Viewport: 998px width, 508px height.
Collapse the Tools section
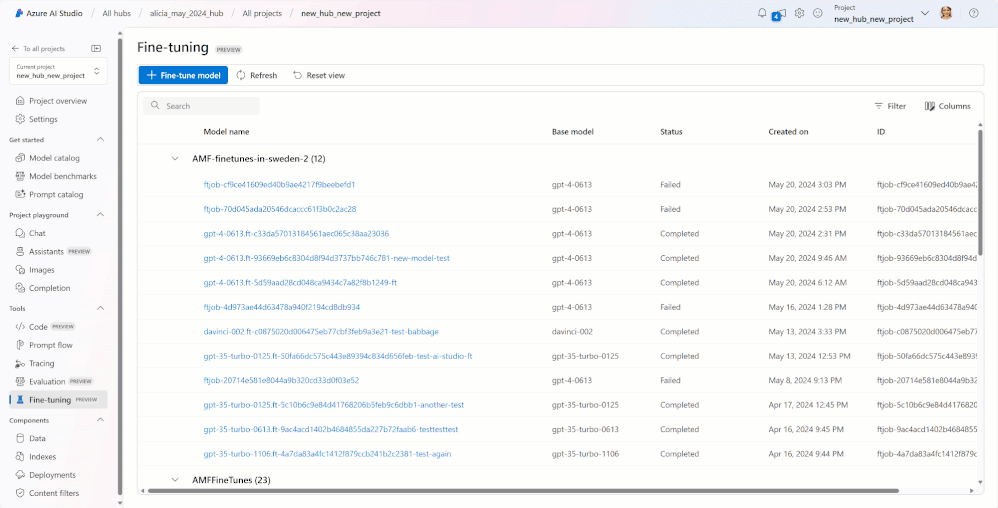point(100,308)
